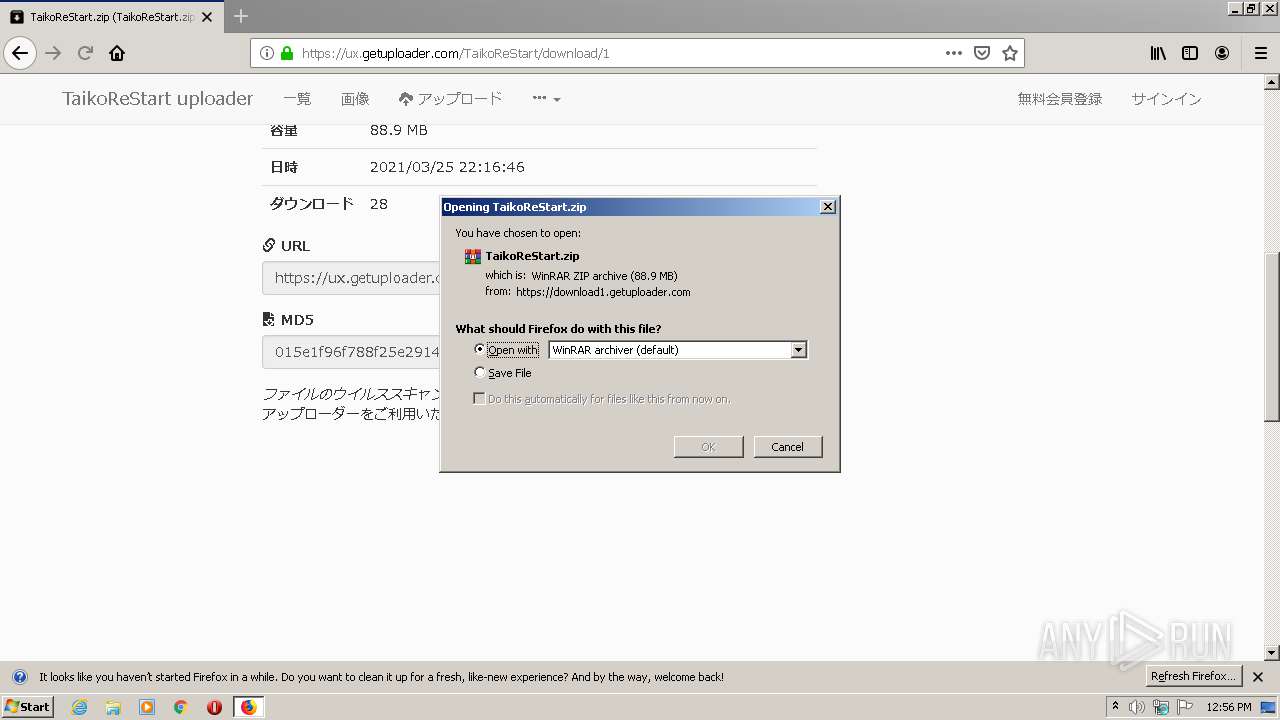Open the TaikoReStart uploader home link
Screen dimensions: 1280x720
click(x=157, y=99)
